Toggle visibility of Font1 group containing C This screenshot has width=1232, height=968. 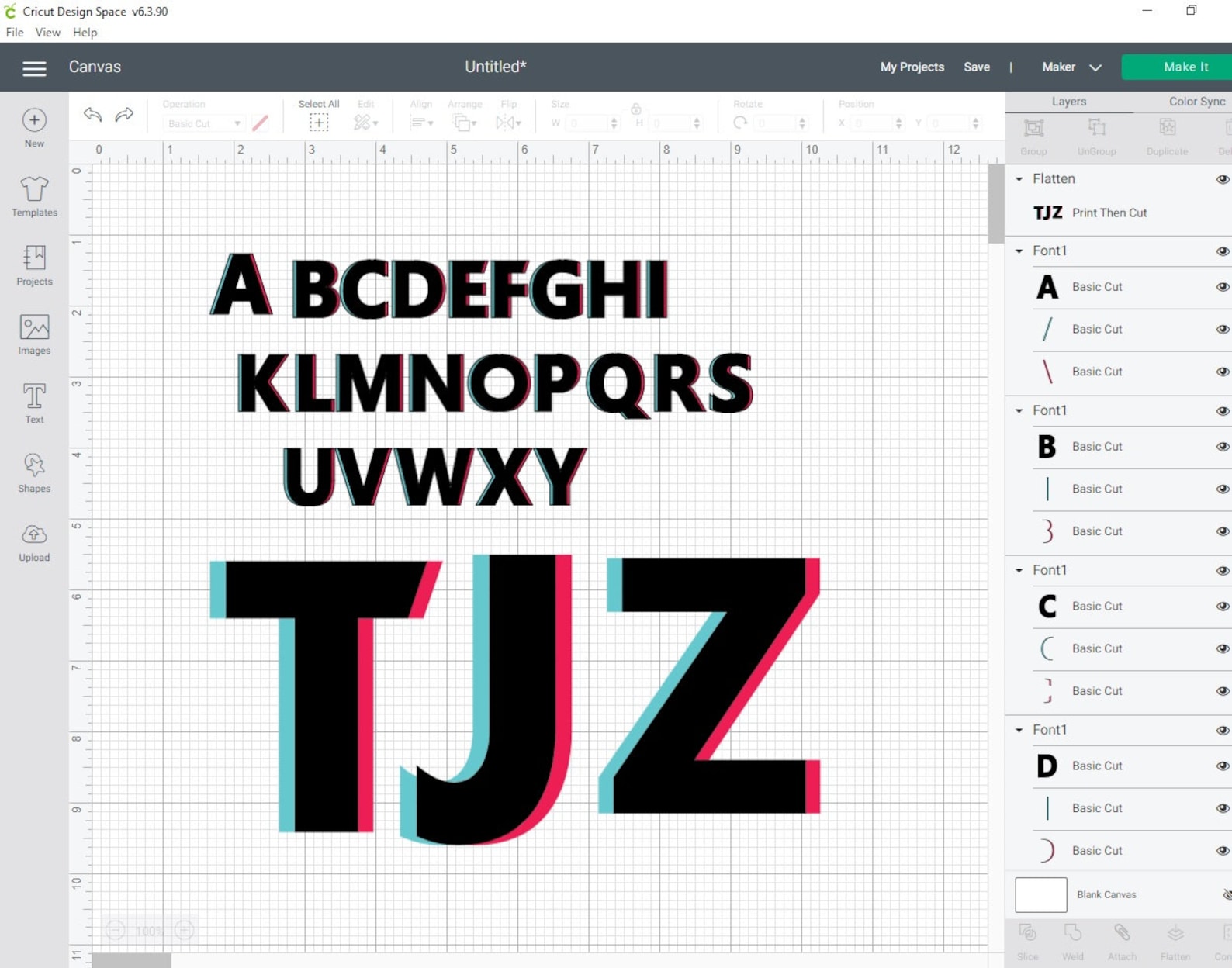(1223, 571)
